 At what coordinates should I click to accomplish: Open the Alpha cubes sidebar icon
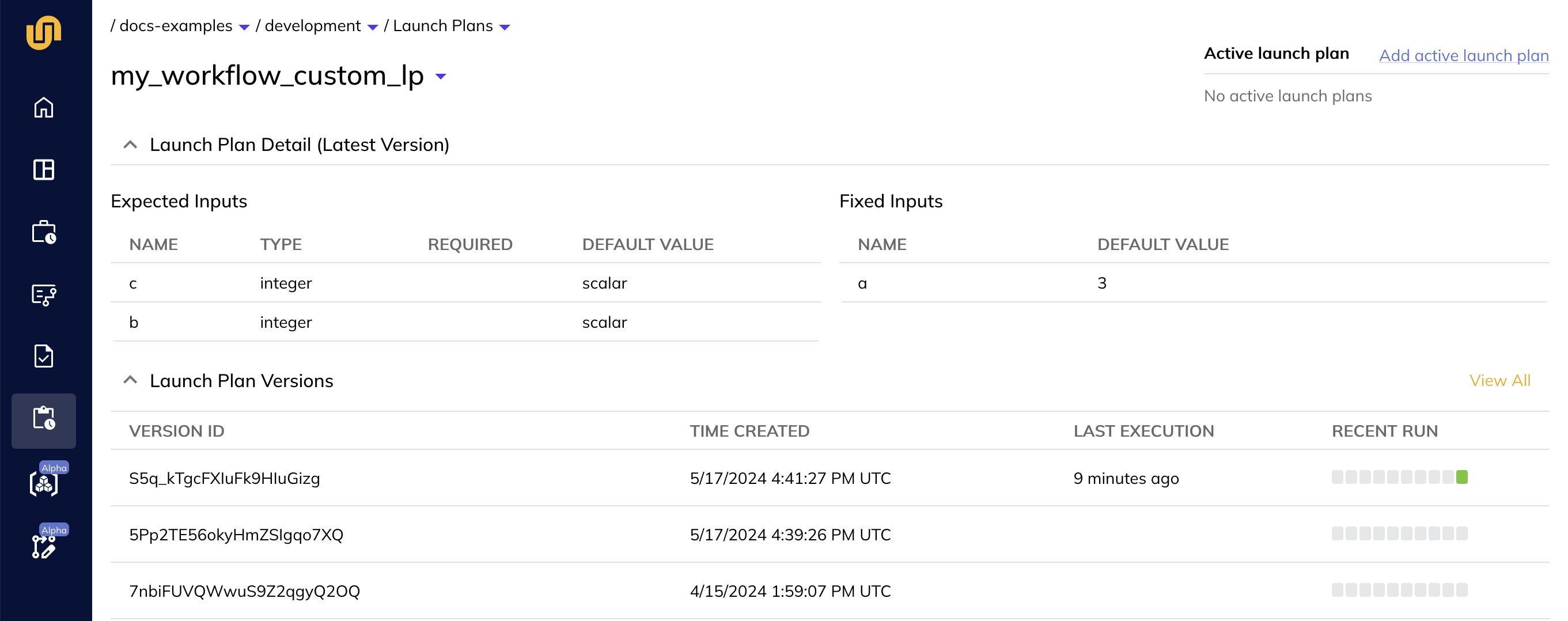(44, 483)
